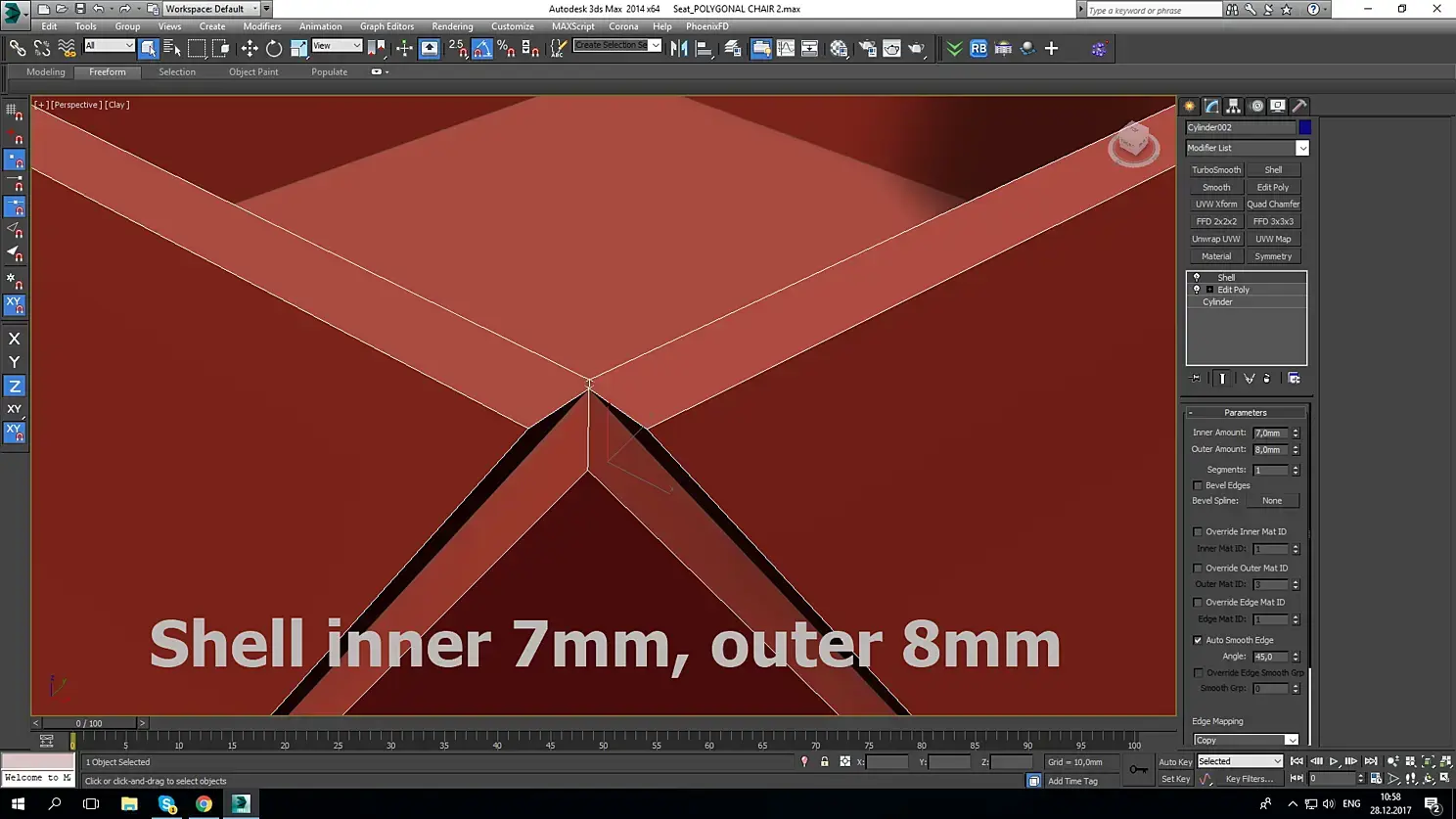Open the MAXScript menu

click(572, 26)
